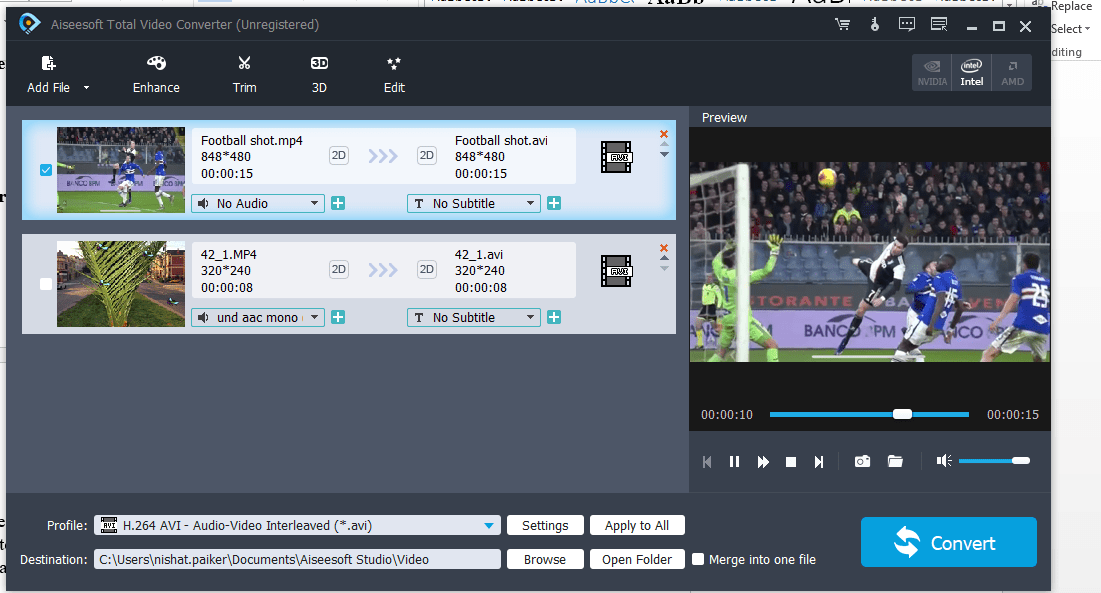Move Football shot item down

[x=664, y=154]
